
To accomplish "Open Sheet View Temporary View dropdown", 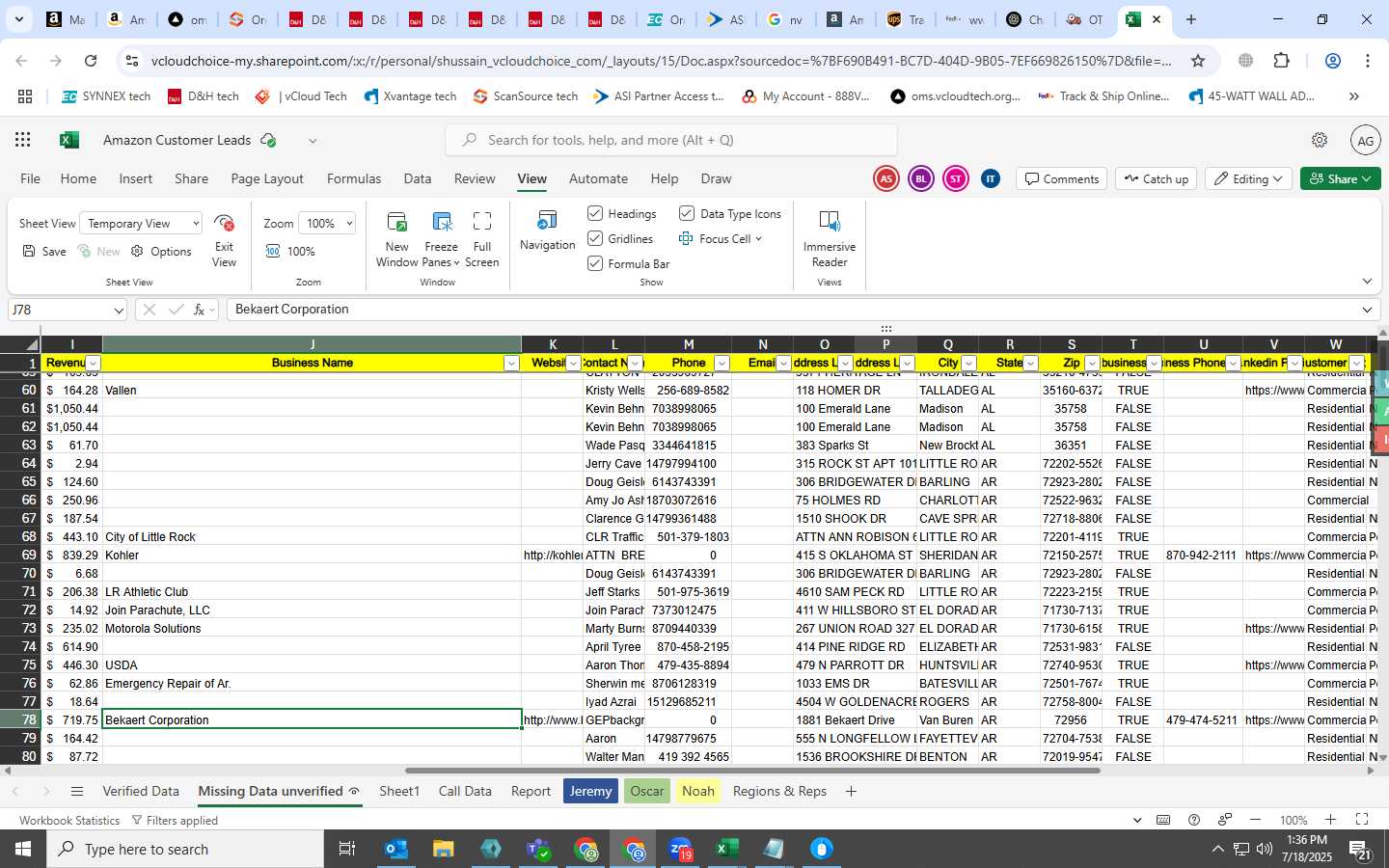I will tap(141, 224).
